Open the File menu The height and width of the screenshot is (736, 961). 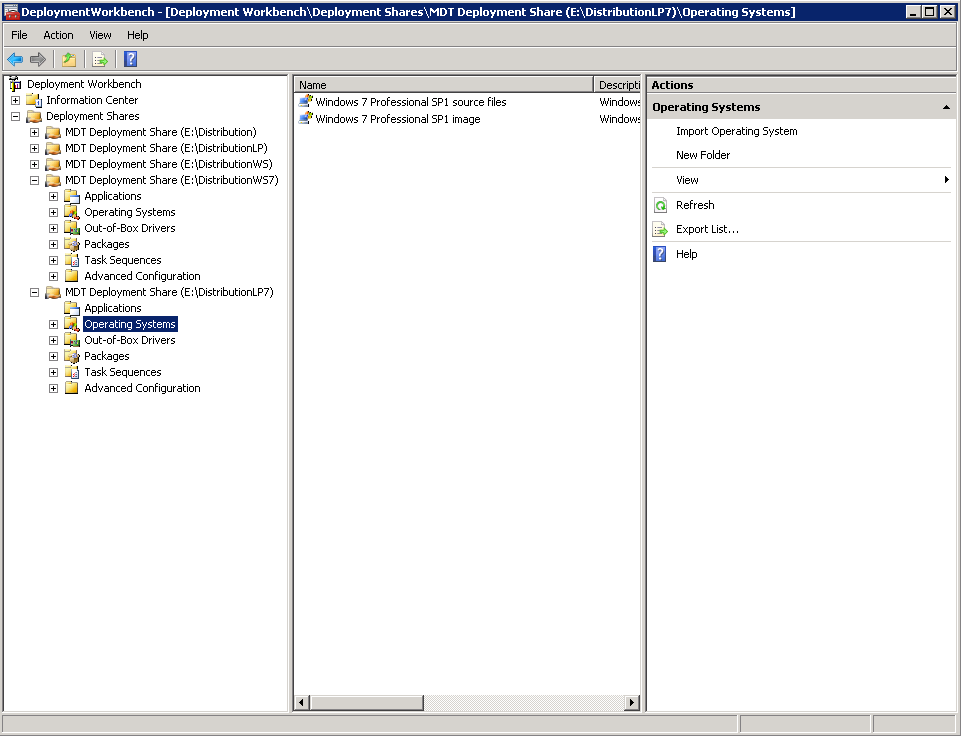(x=19, y=35)
